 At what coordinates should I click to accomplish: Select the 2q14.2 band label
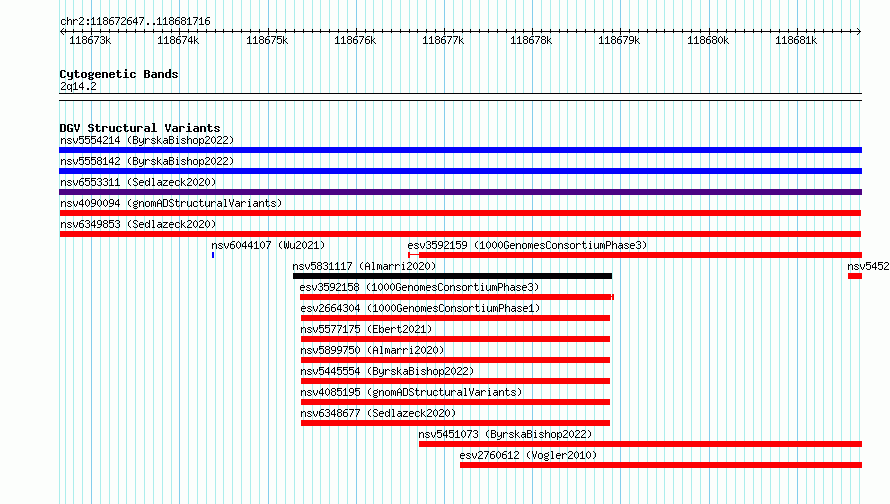(78, 86)
